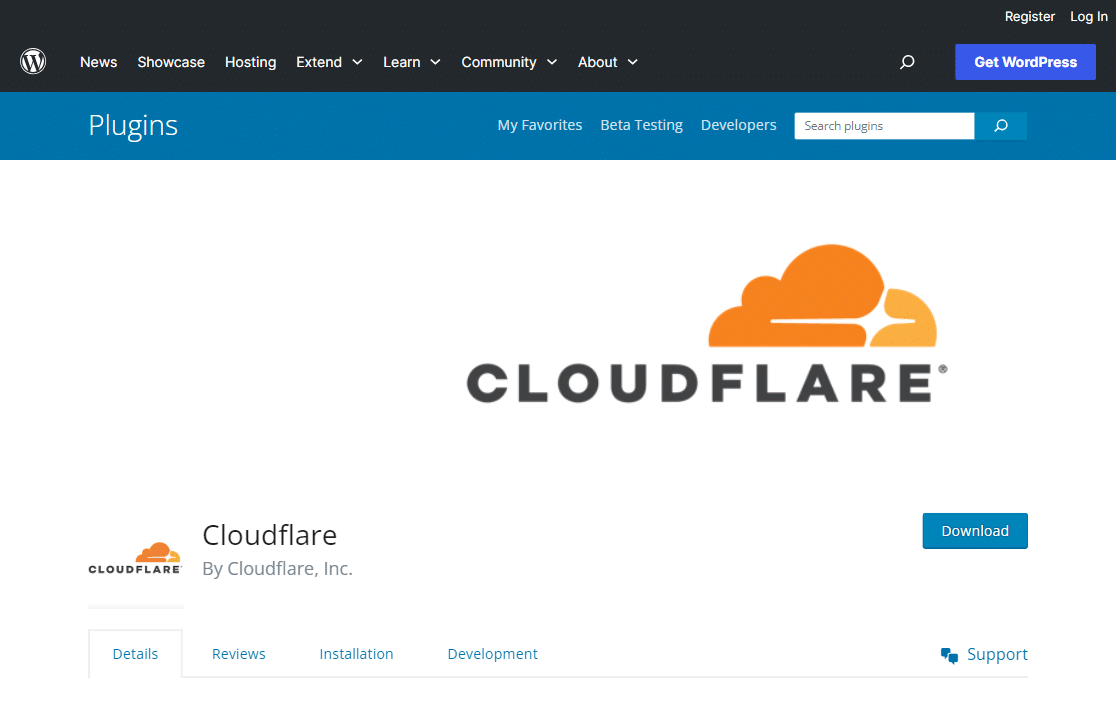Click the Register link
Screen dimensions: 1116x710
[1029, 16]
